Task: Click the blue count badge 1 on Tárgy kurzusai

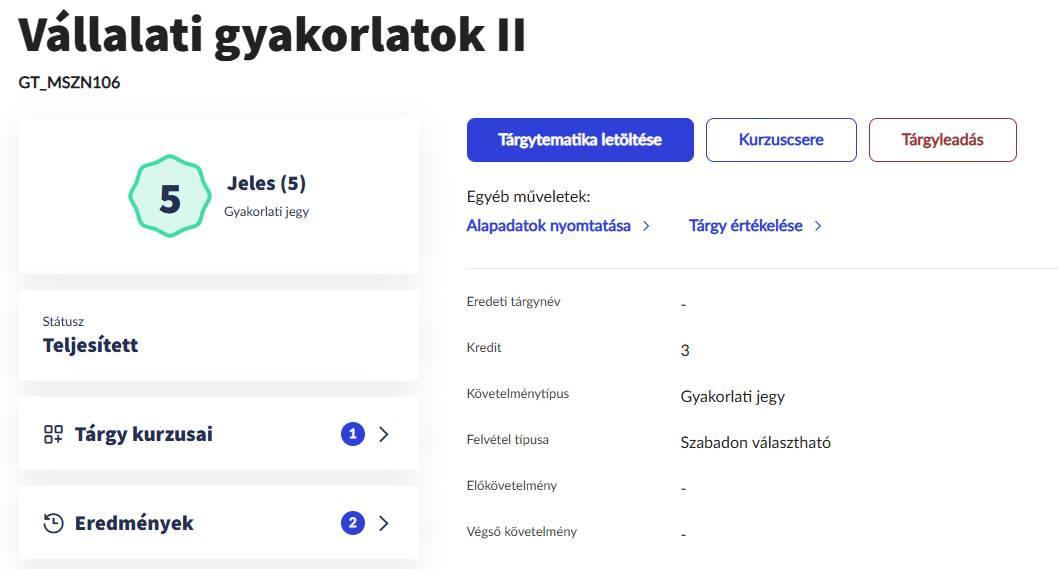Action: [352, 434]
